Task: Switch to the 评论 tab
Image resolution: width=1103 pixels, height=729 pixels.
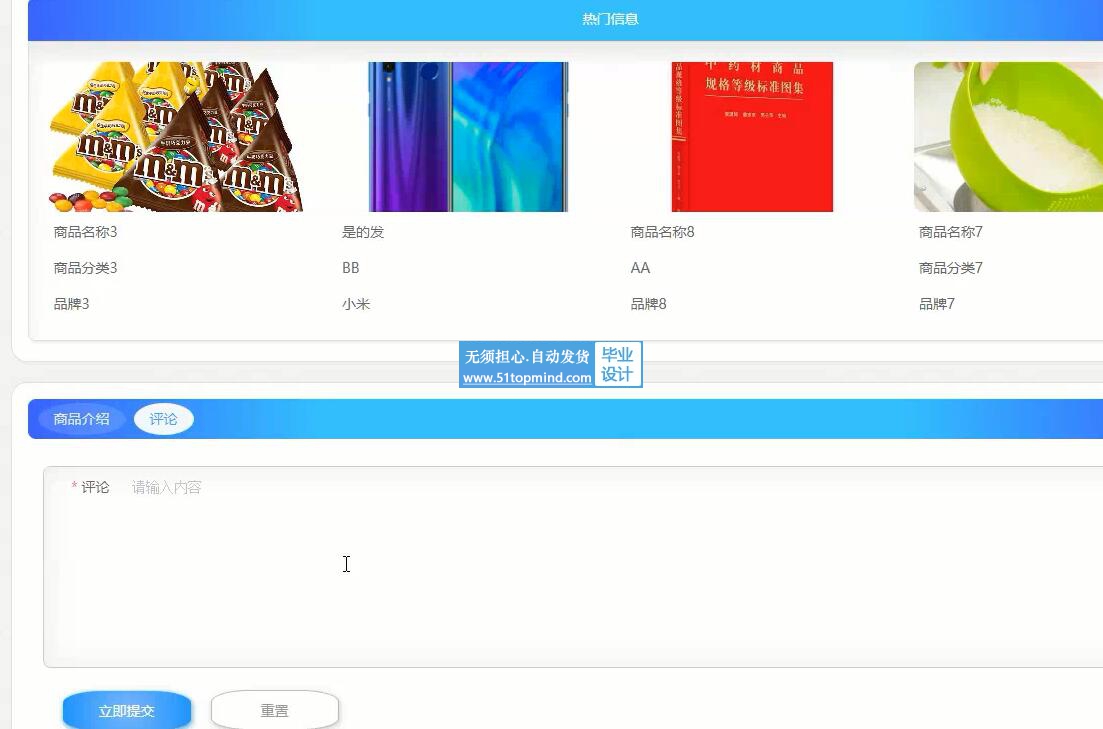Action: (x=163, y=419)
